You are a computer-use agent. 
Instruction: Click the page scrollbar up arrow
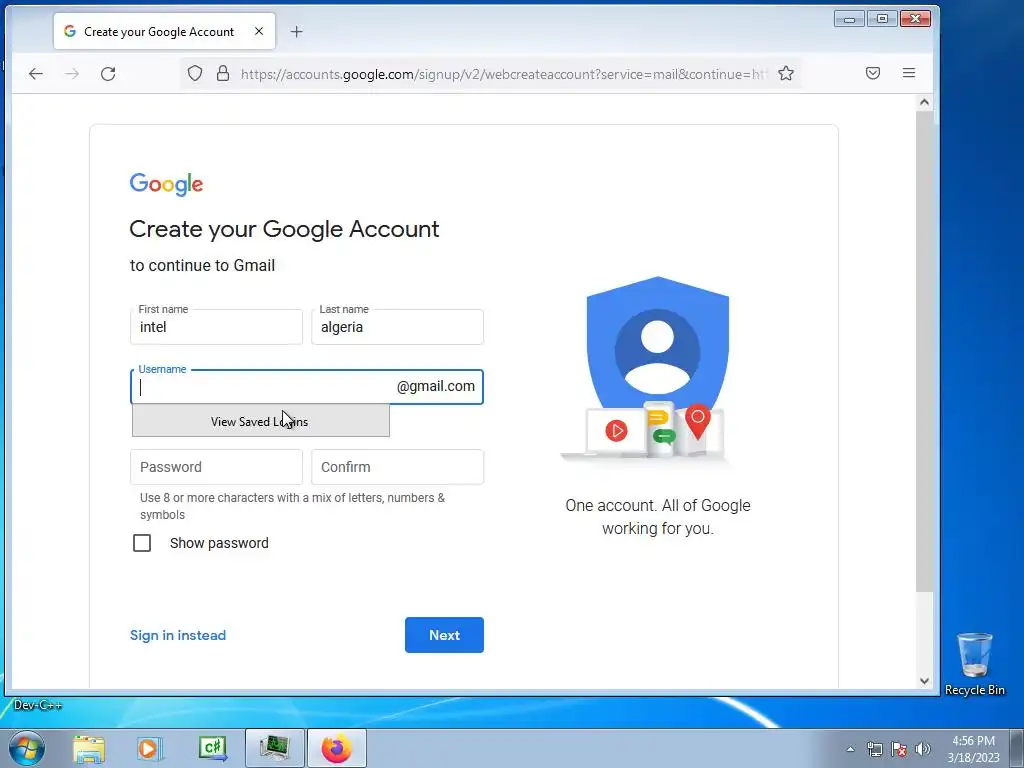pyautogui.click(x=924, y=102)
